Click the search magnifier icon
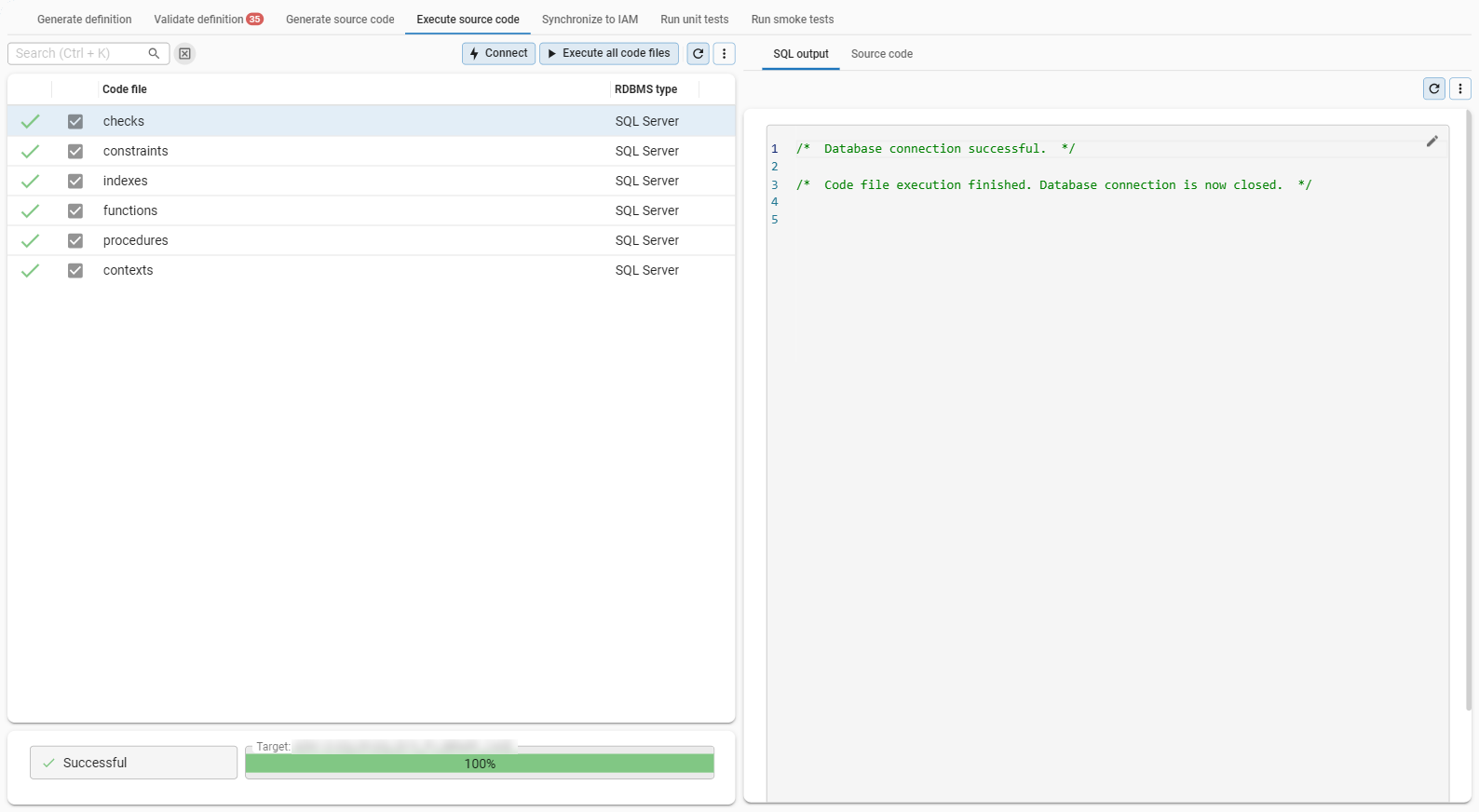This screenshot has height=812, width=1479. pos(155,54)
